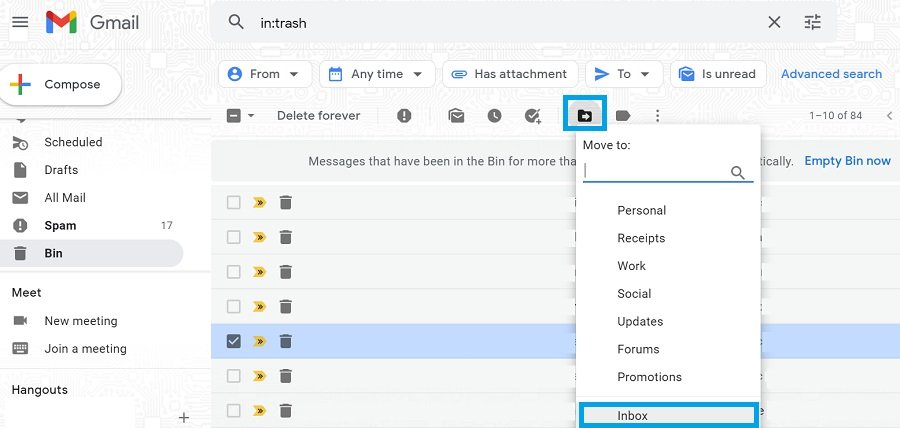Toggle the select-all checkbox in toolbar
Viewport: 900px width, 428px height.
coord(234,116)
